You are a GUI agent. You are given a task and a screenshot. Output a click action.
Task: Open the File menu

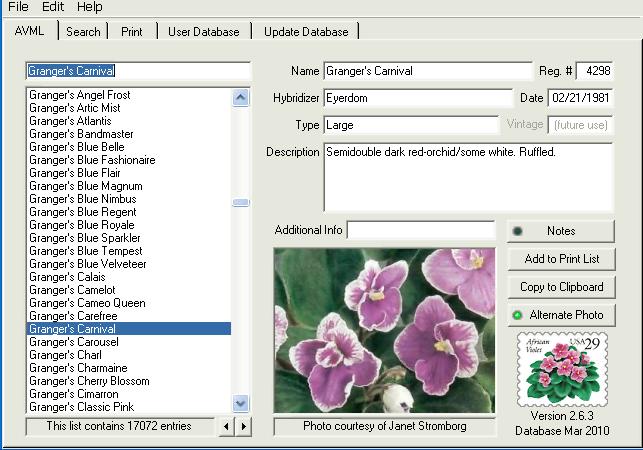[18, 7]
